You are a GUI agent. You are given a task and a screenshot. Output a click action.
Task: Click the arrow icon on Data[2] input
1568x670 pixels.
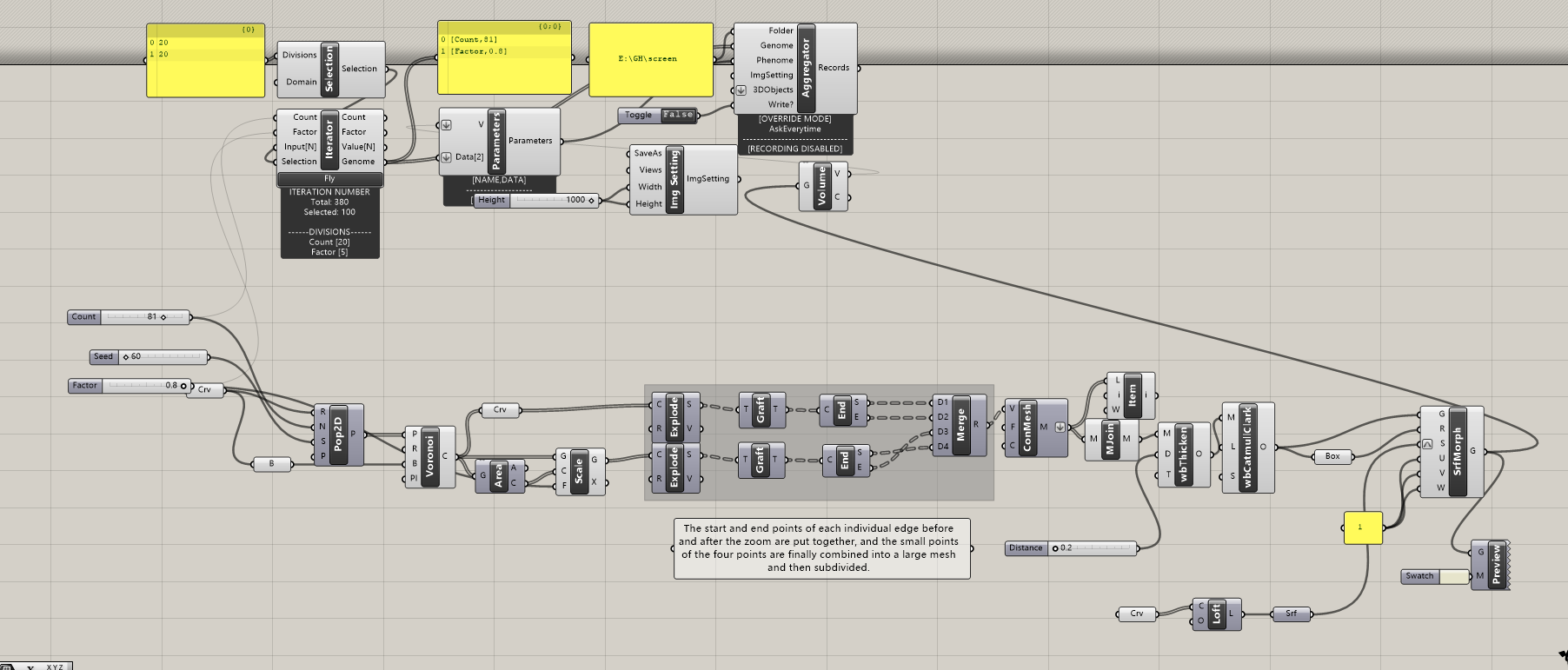[x=447, y=157]
